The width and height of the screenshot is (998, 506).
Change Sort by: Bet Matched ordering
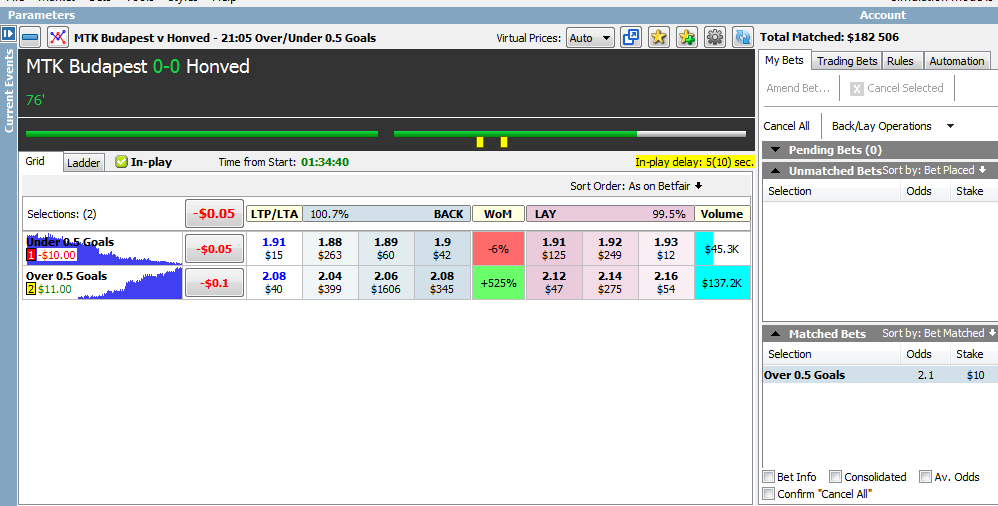tap(939, 333)
